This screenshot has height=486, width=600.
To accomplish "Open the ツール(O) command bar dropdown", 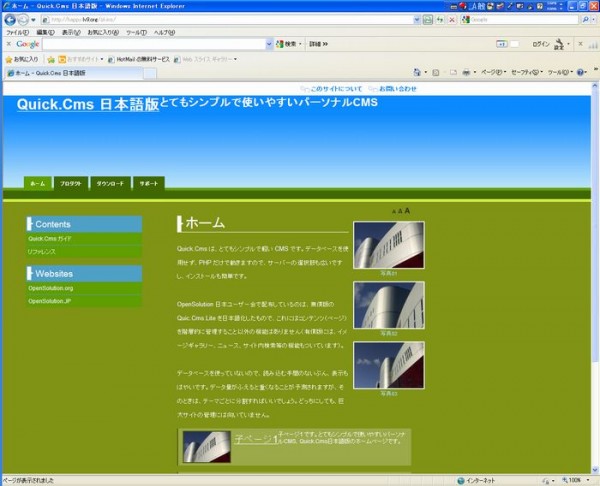I will coord(558,73).
